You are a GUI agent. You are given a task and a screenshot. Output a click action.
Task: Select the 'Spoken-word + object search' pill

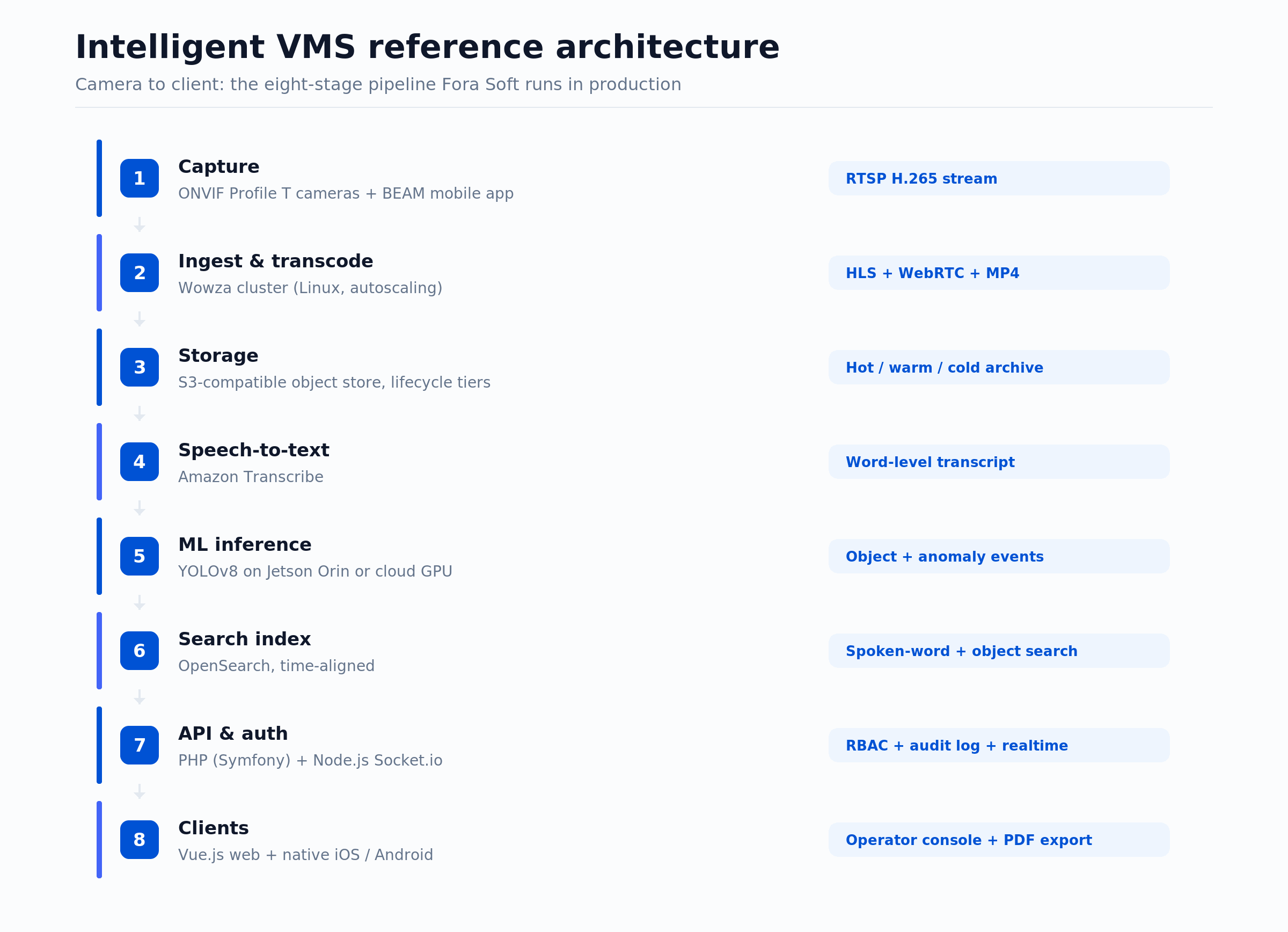[x=999, y=651]
